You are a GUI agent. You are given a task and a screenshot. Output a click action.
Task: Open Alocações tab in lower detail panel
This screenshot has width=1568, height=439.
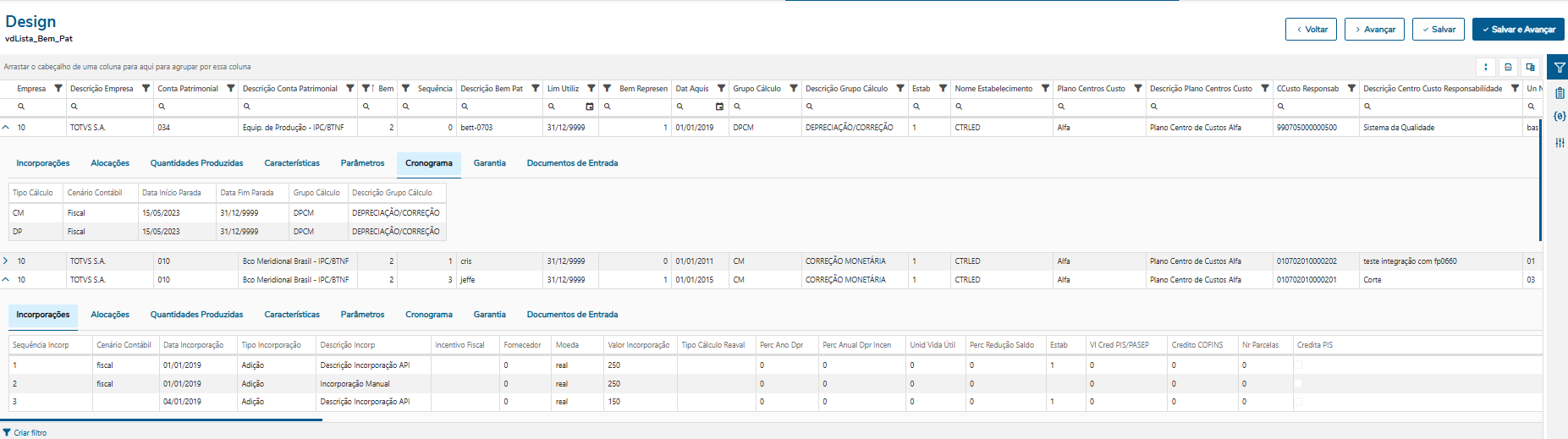(x=110, y=315)
